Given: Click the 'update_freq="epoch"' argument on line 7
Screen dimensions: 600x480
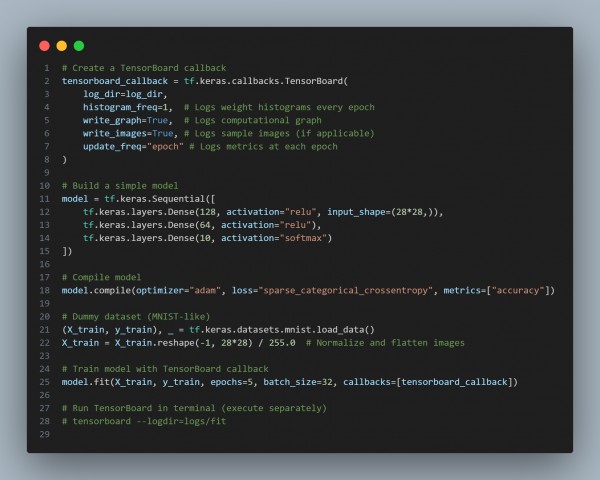Looking at the screenshot, I should (133, 147).
